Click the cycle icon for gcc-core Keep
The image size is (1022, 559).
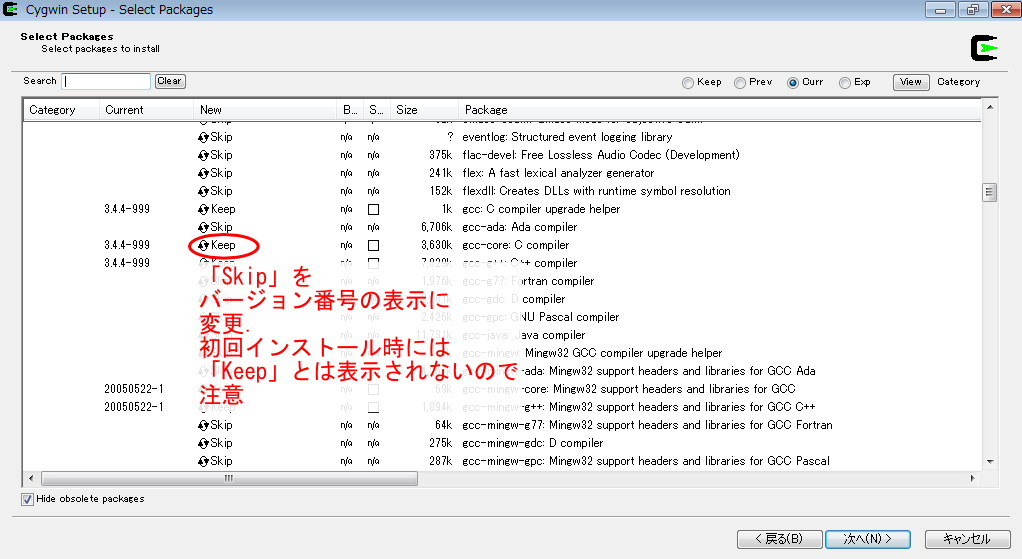point(203,246)
